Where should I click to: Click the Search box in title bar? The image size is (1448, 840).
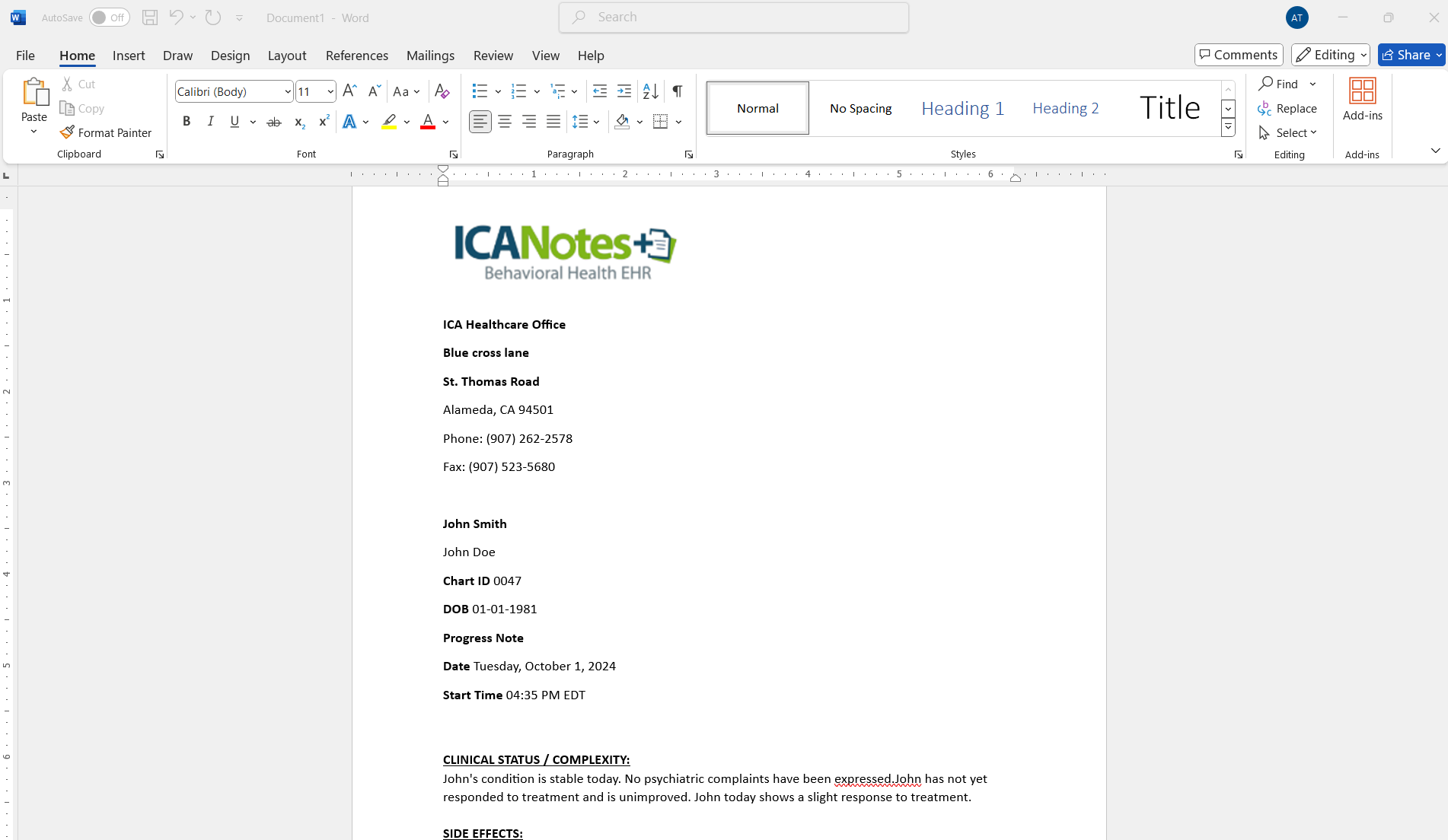(734, 17)
